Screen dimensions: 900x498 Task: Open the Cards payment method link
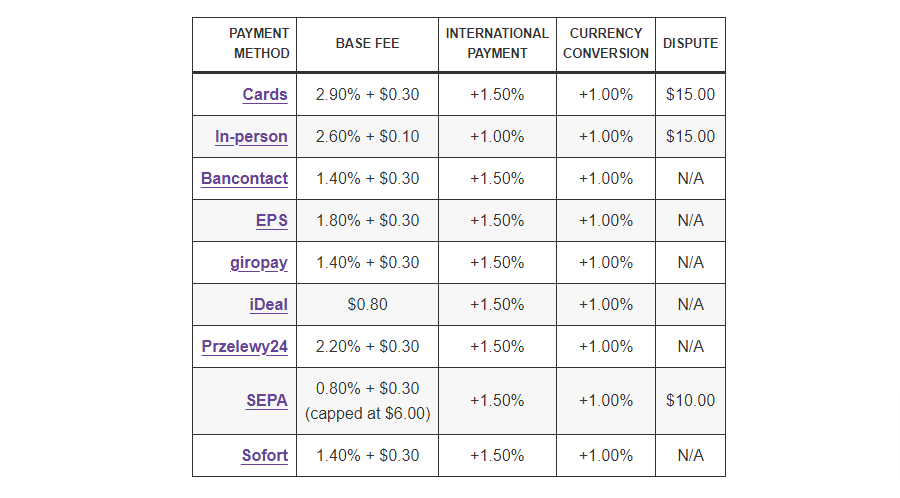point(265,95)
